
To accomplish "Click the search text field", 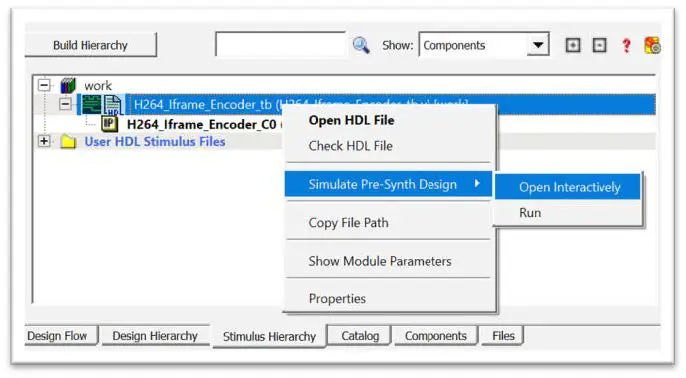I will [x=280, y=44].
